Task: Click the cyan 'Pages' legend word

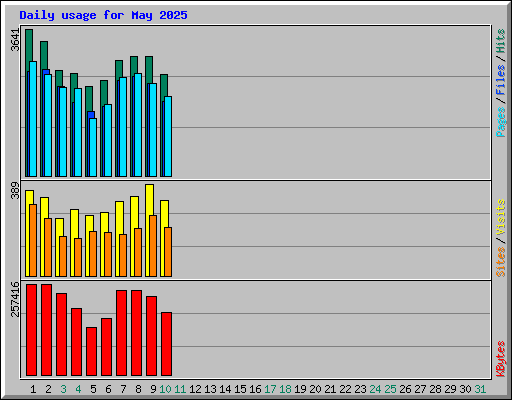Action: 501,122
